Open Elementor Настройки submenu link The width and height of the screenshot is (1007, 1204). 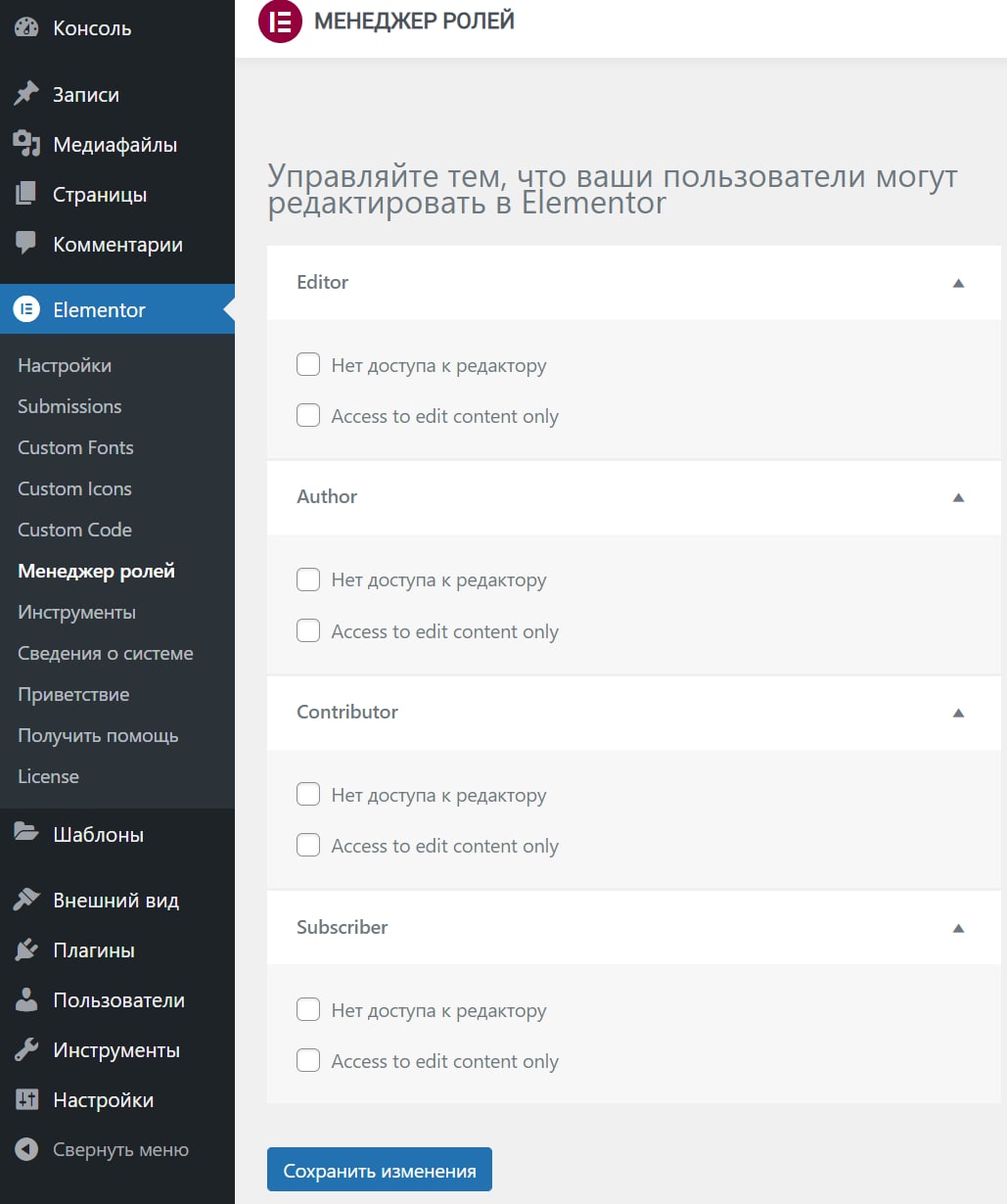click(x=65, y=365)
